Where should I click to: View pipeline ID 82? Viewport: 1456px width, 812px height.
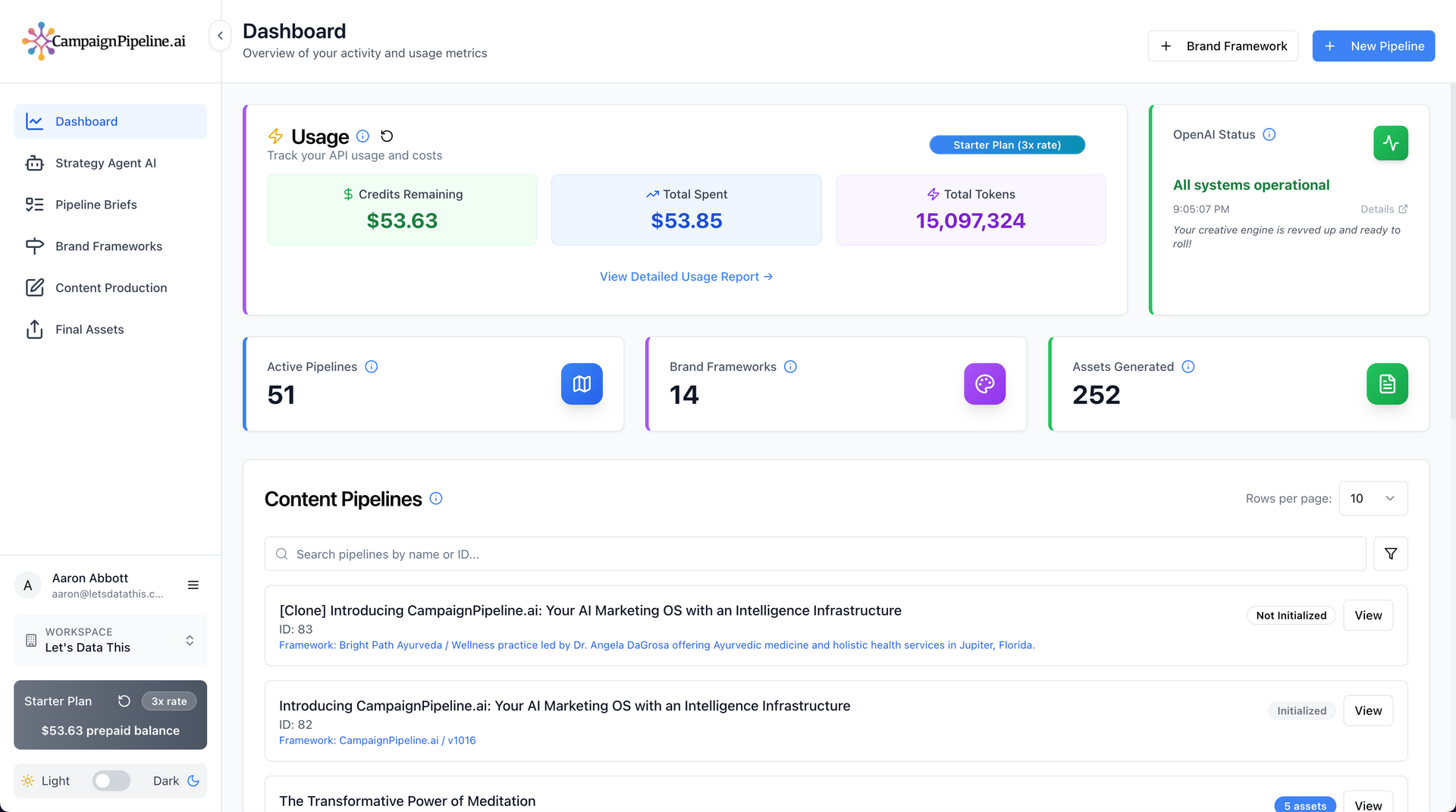coord(1368,711)
